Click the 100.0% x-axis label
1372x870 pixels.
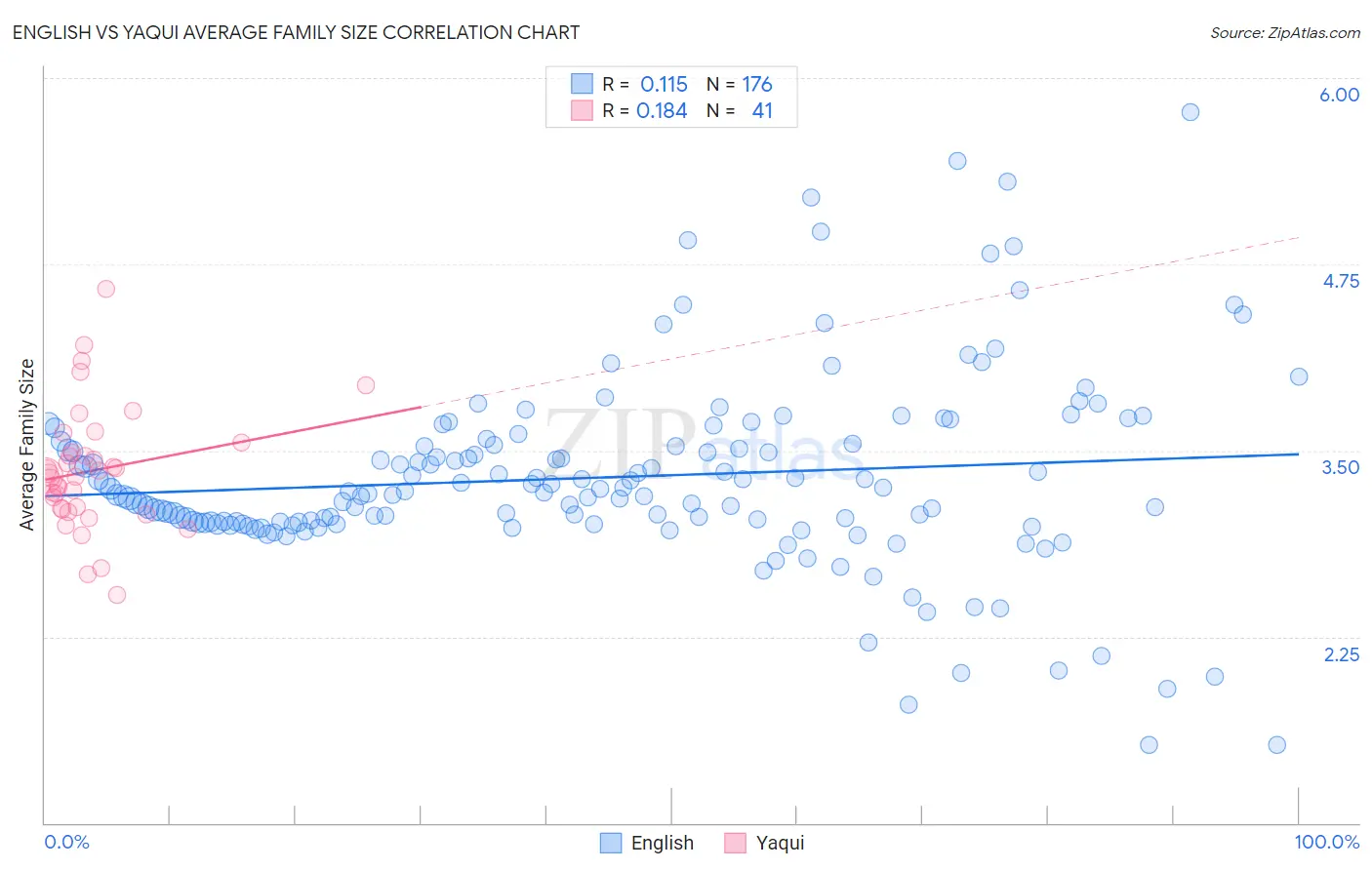1327,842
